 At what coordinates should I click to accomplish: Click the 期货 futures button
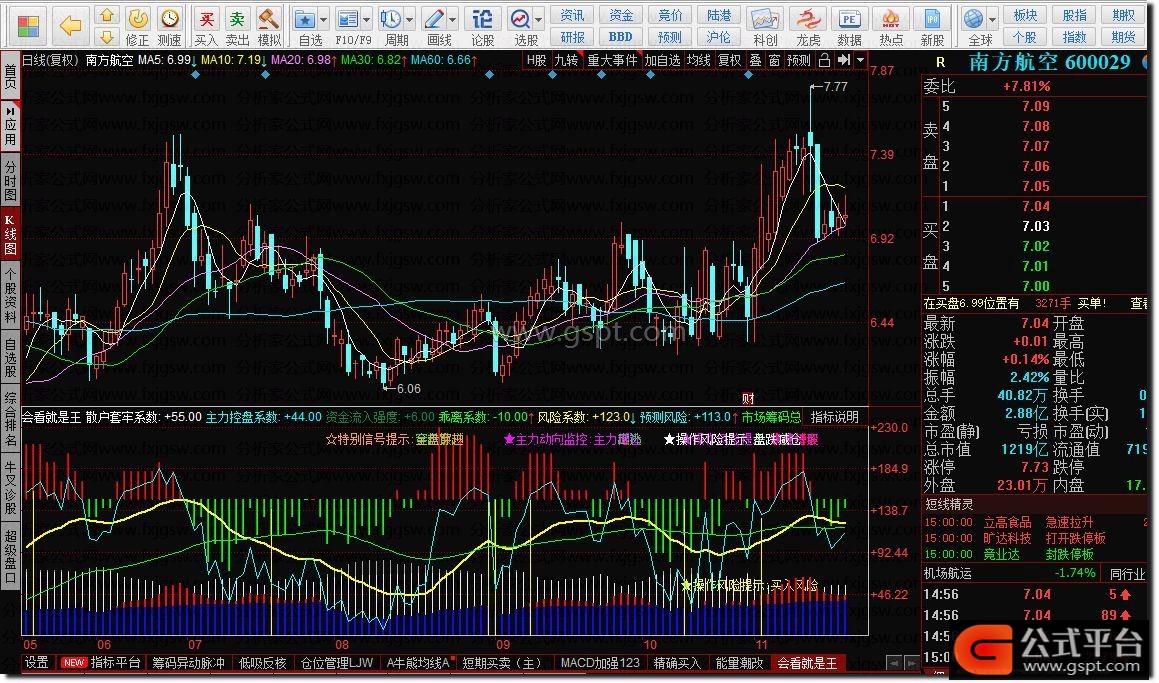tap(1124, 37)
